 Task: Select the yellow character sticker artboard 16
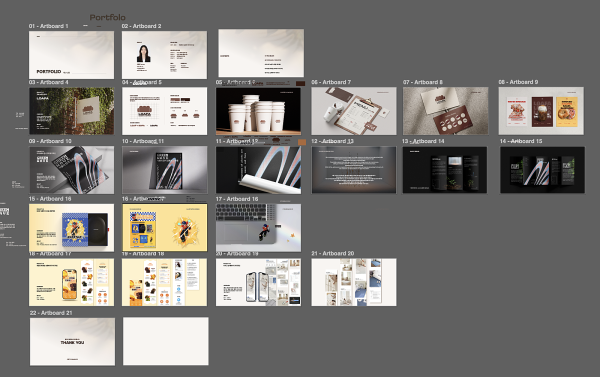coord(165,228)
